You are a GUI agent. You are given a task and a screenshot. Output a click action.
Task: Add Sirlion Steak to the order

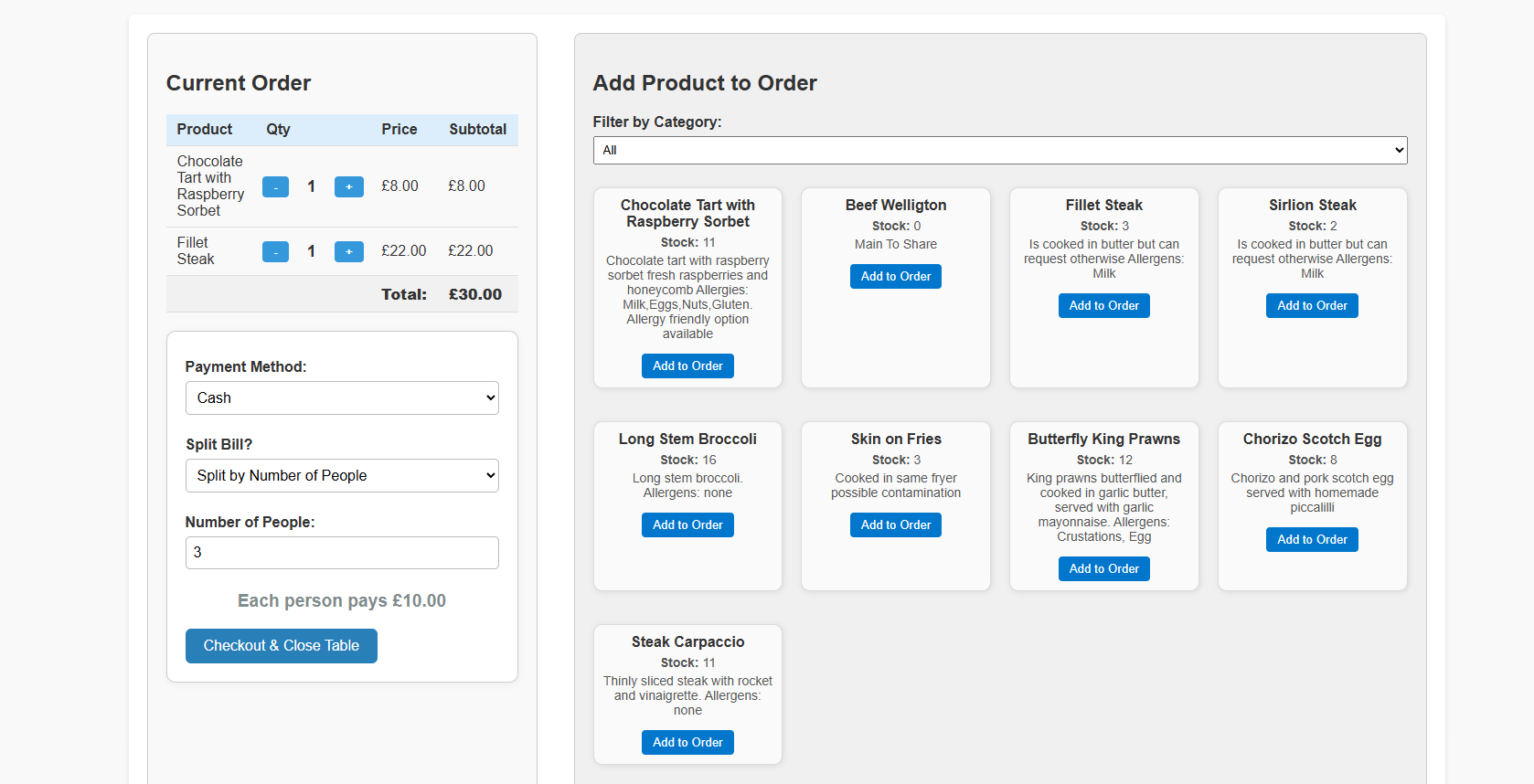coord(1312,306)
